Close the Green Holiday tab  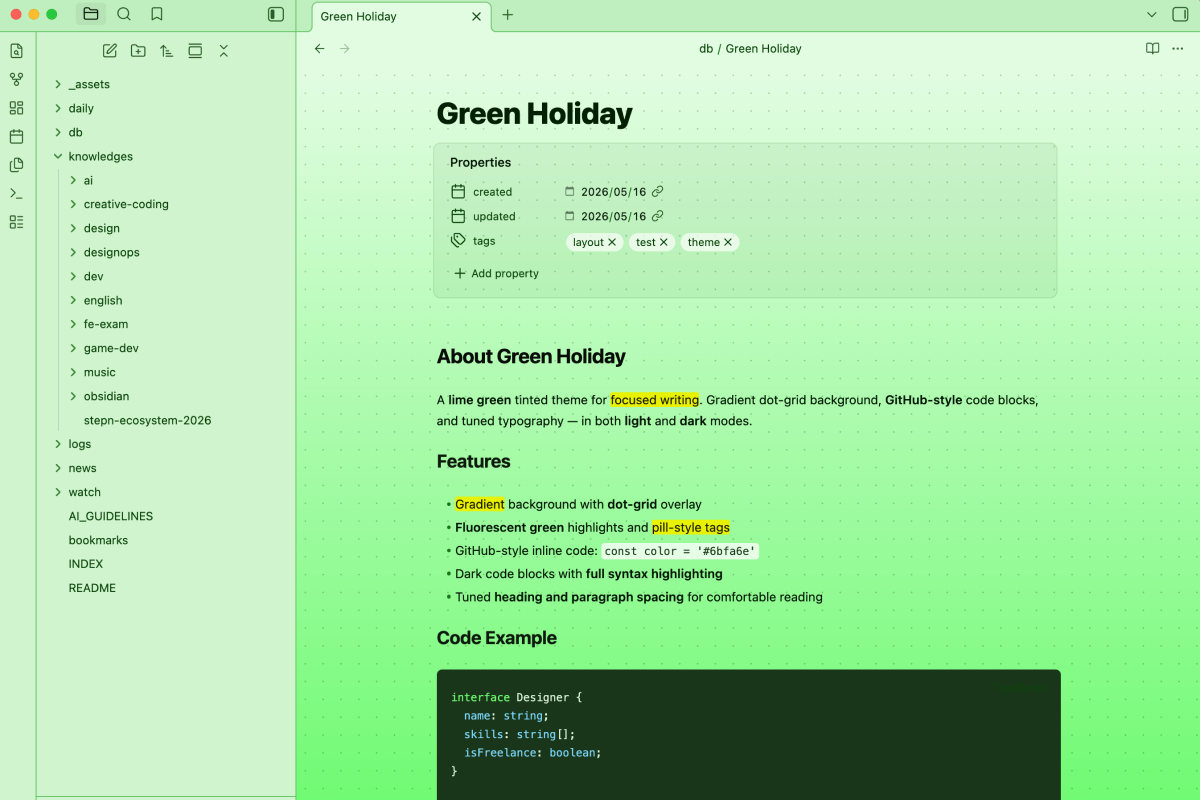pyautogui.click(x=477, y=16)
